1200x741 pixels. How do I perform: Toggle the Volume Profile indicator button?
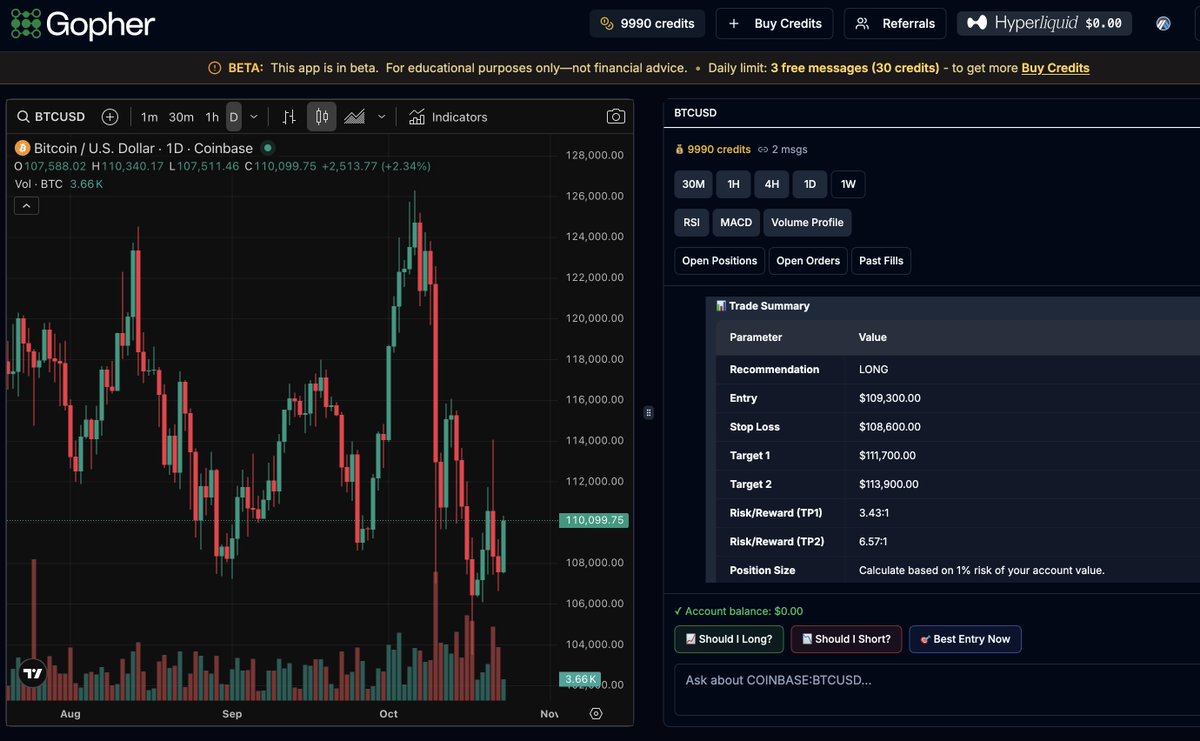(x=807, y=222)
